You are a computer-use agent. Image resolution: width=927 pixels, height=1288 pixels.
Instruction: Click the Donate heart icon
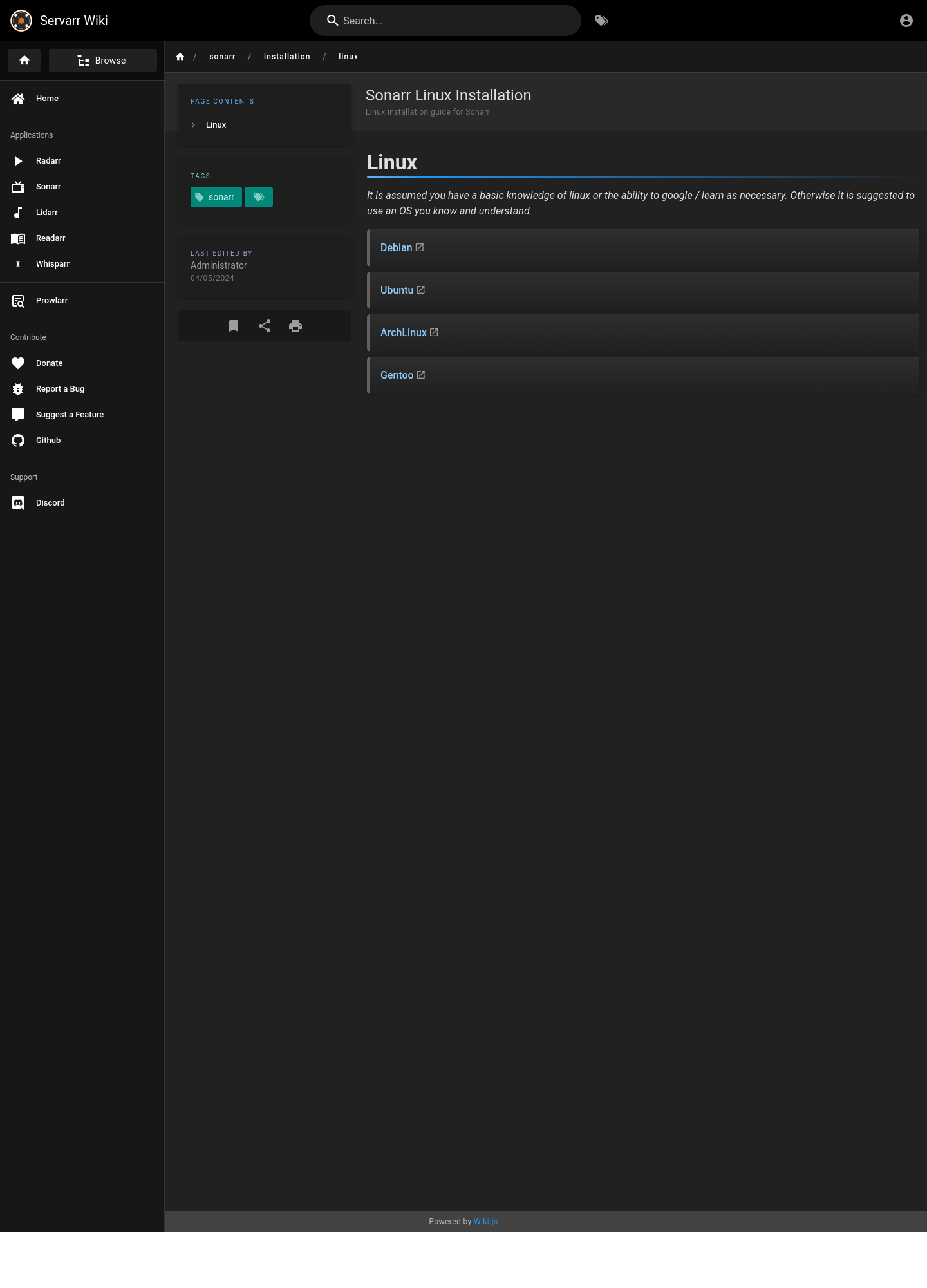[x=18, y=363]
